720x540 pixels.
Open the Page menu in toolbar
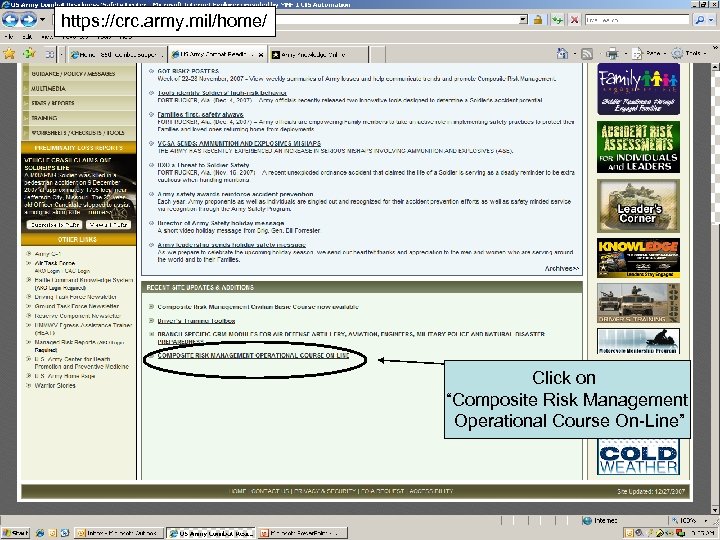click(x=647, y=54)
